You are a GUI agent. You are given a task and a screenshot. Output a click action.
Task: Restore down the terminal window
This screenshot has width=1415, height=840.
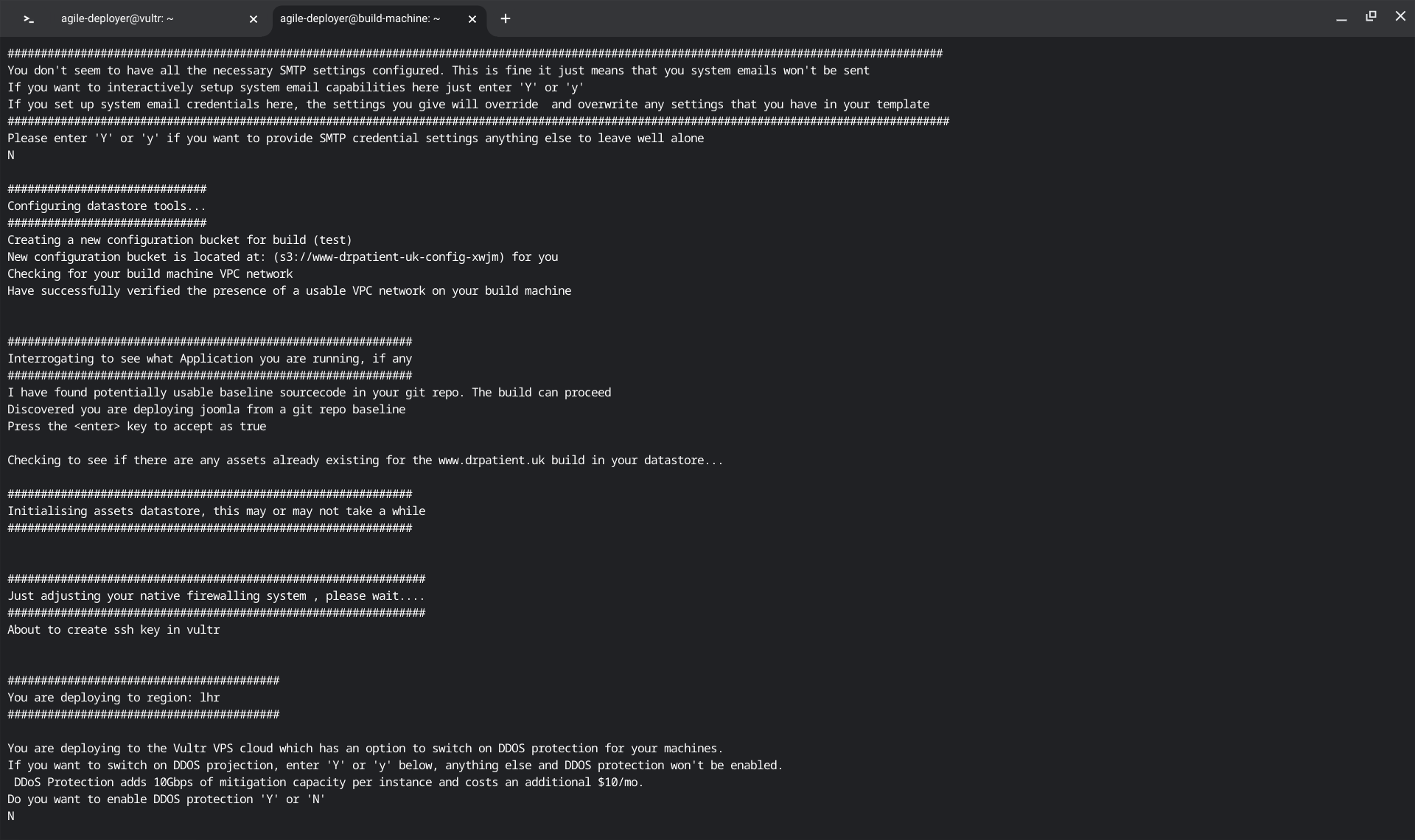[x=1371, y=16]
